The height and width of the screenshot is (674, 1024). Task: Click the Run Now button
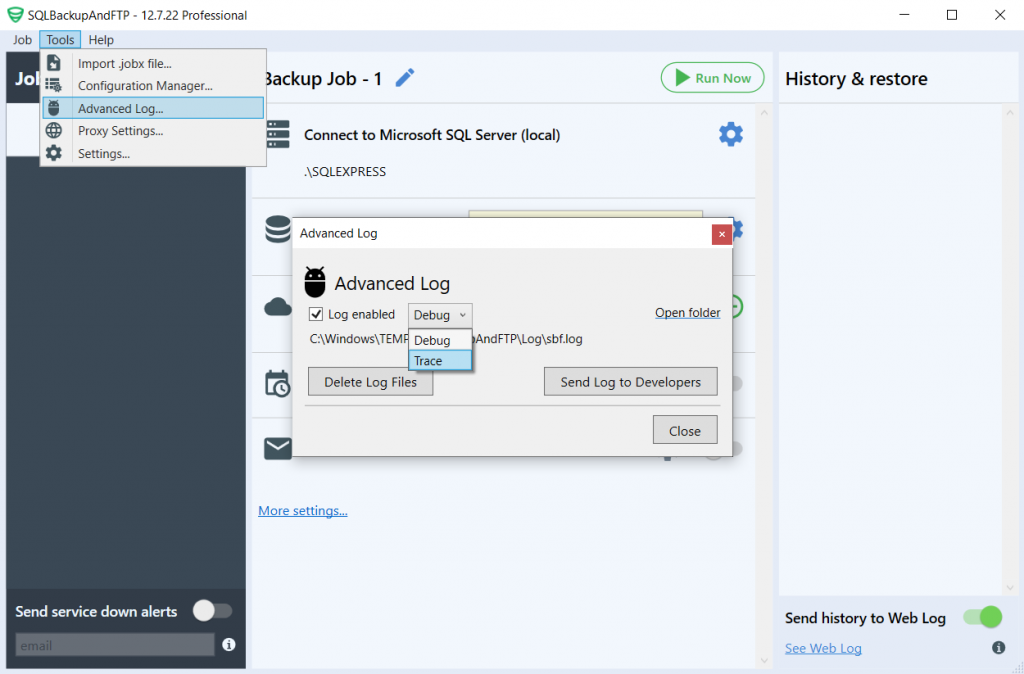712,77
